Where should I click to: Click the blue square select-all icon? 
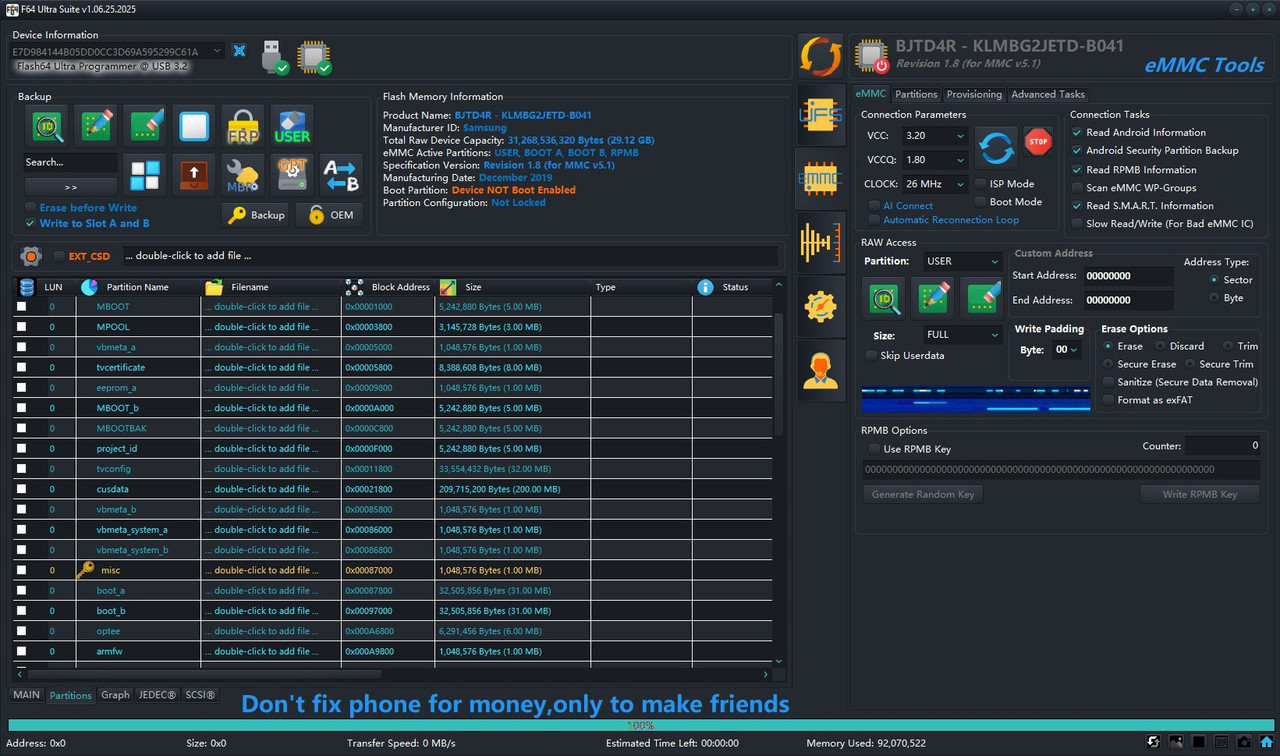pos(194,127)
